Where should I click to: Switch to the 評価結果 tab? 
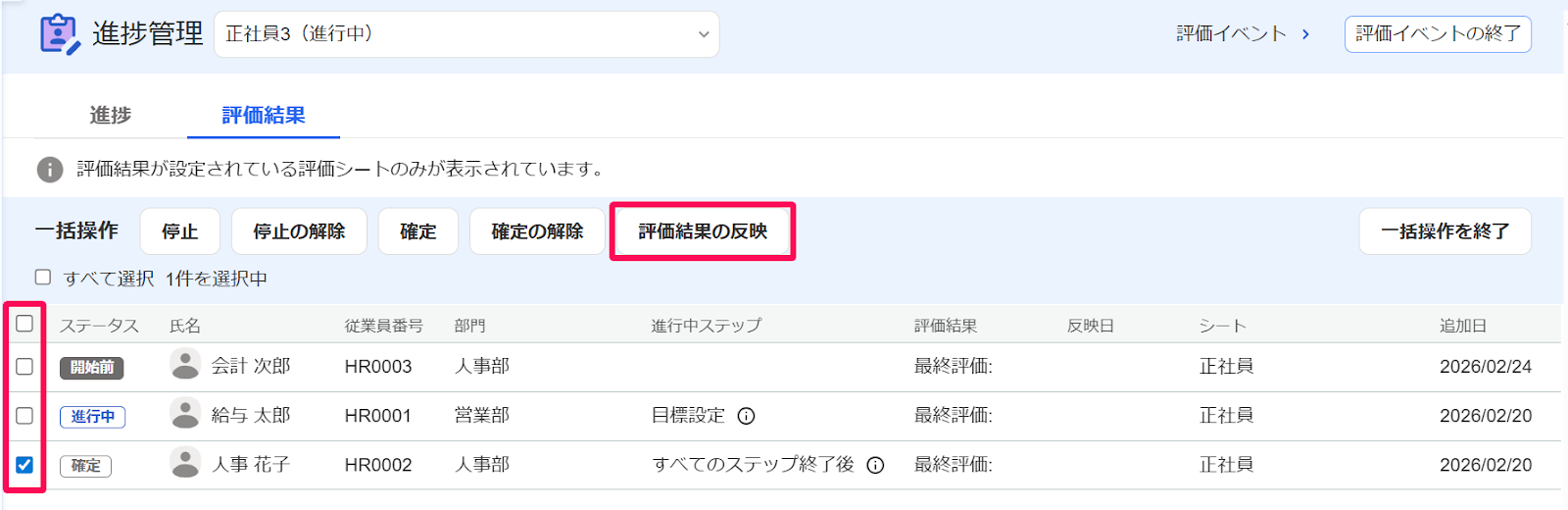point(264,115)
